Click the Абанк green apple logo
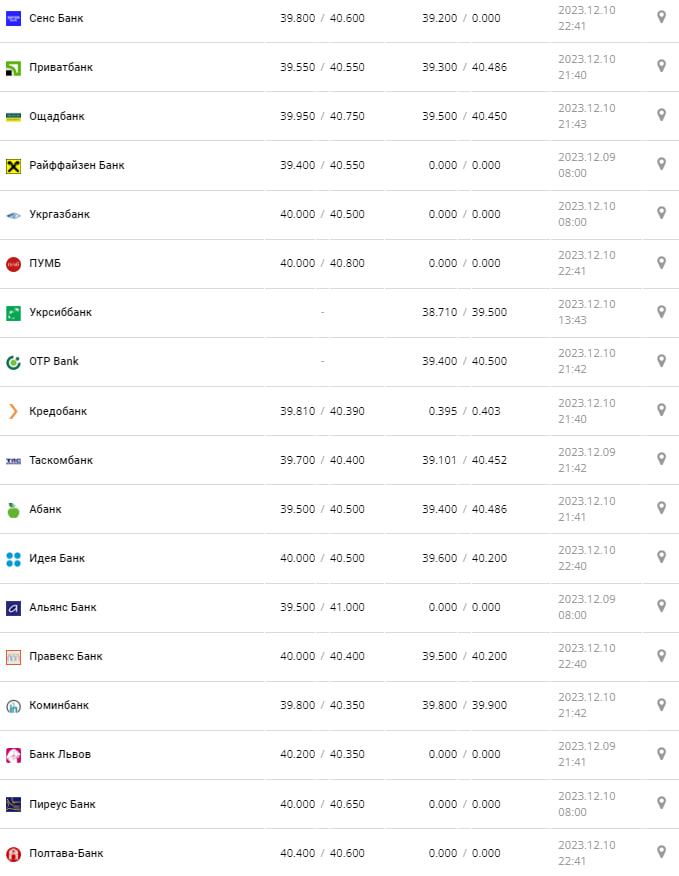Screen dimensions: 679x876 click(x=13, y=510)
